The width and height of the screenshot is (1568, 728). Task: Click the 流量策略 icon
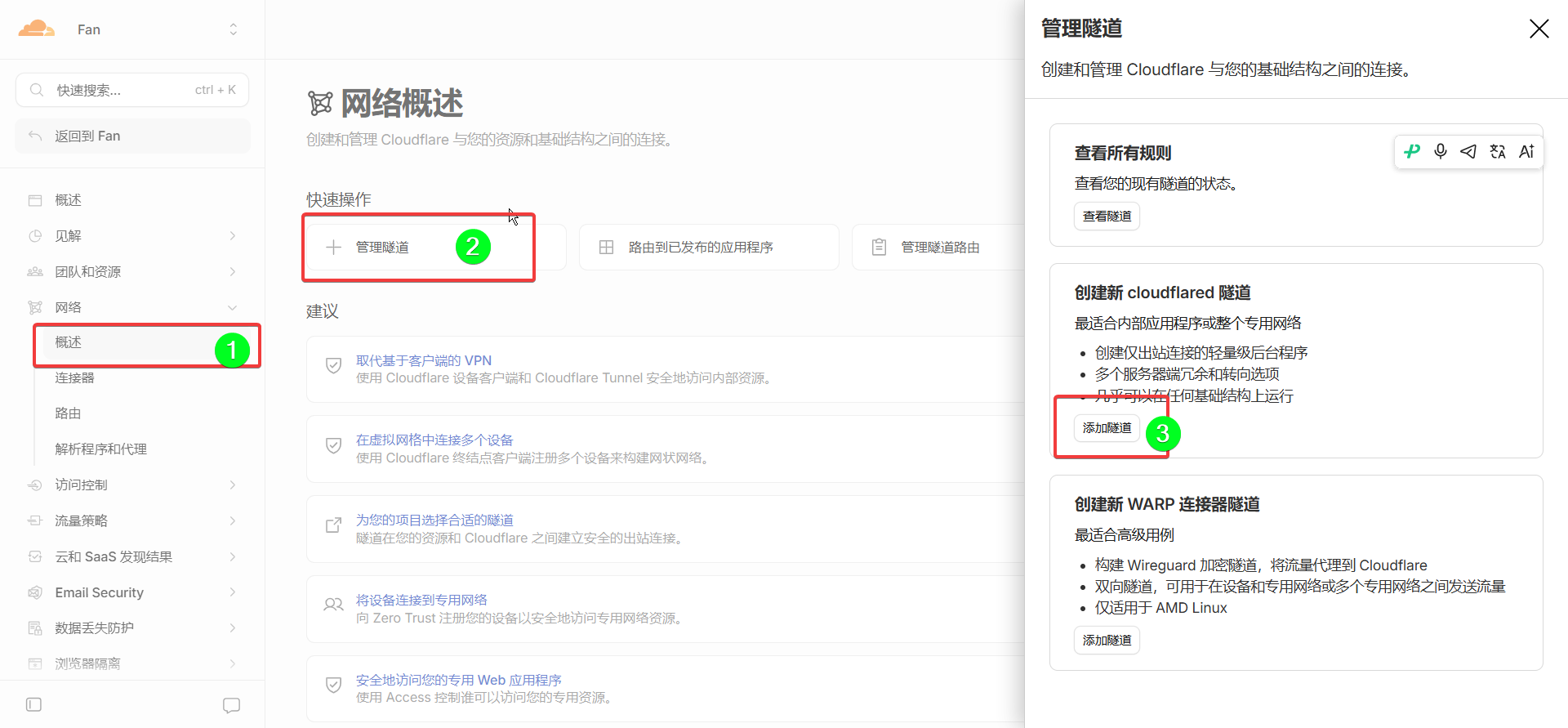[x=35, y=520]
